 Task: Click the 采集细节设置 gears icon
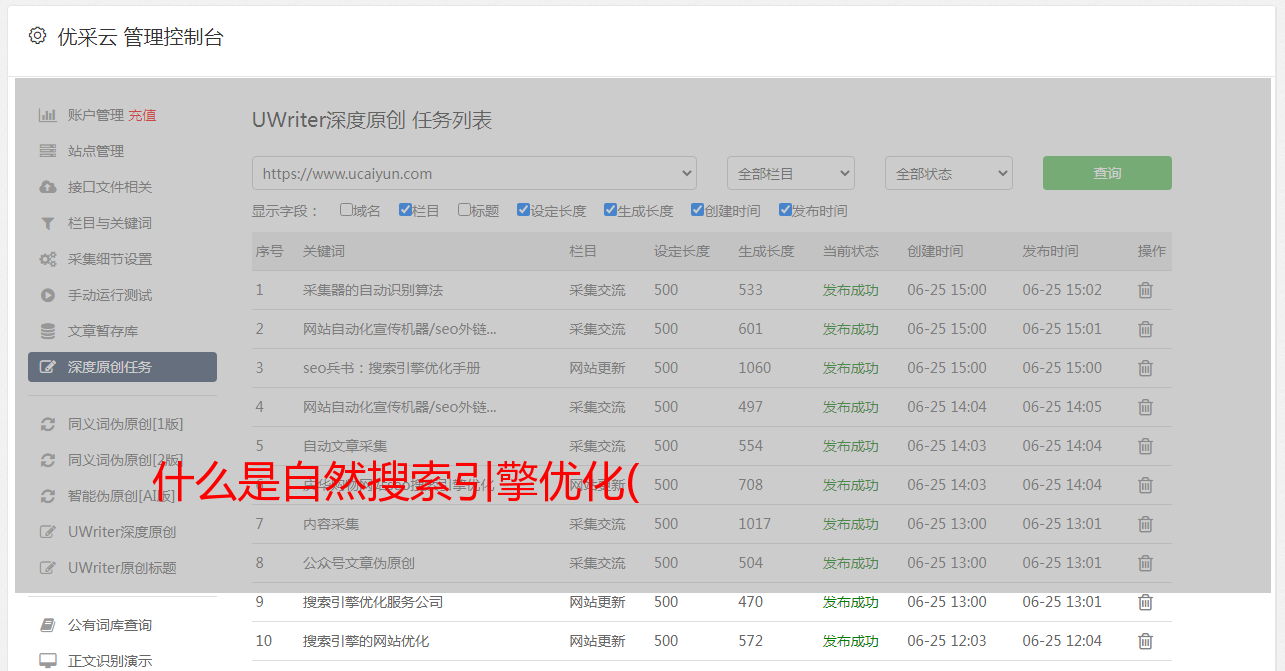coord(47,259)
